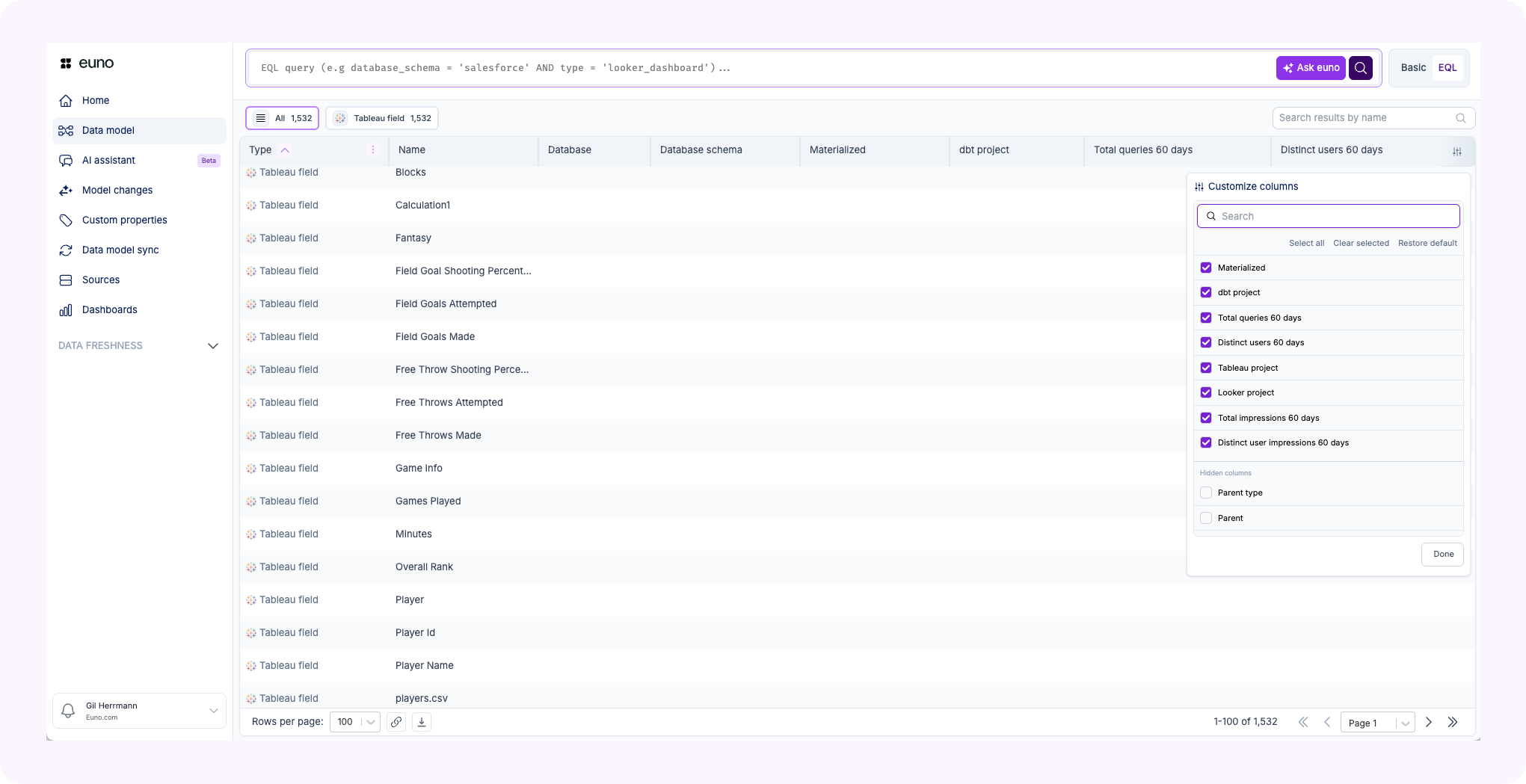Open the customize columns sliders icon
1526x784 pixels.
coord(1456,152)
